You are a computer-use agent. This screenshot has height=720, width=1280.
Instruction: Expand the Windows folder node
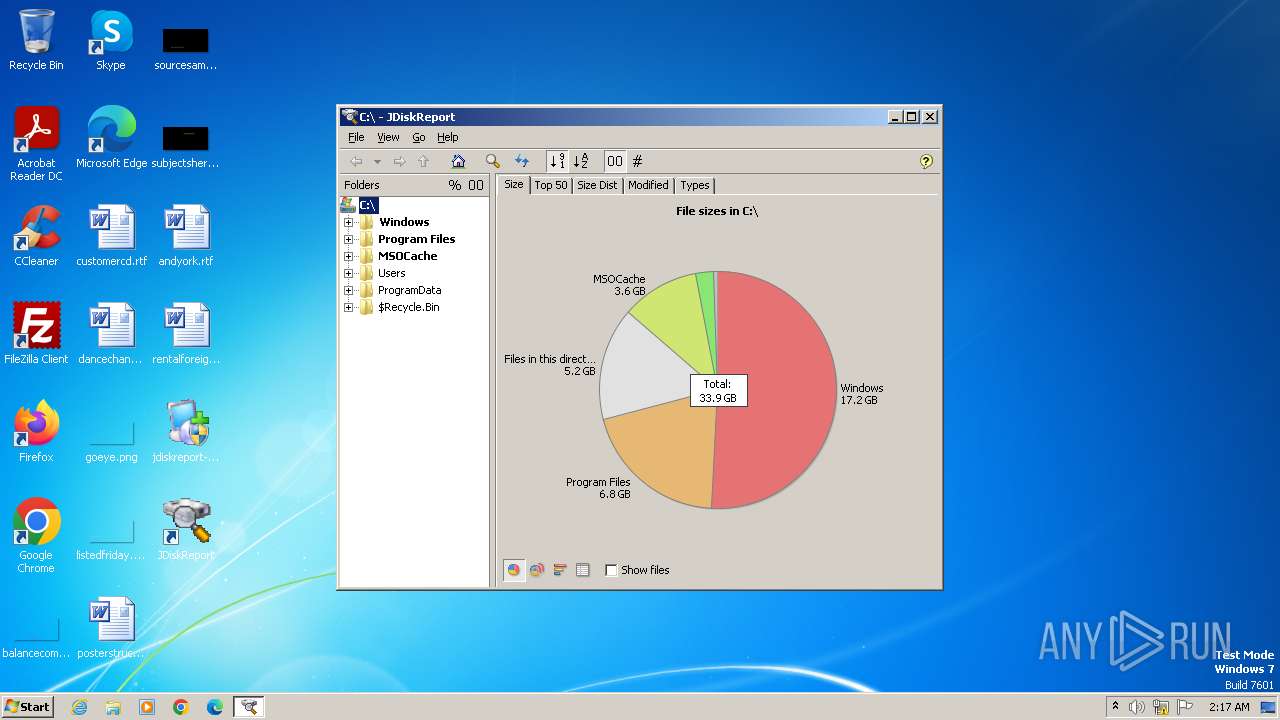pos(349,222)
